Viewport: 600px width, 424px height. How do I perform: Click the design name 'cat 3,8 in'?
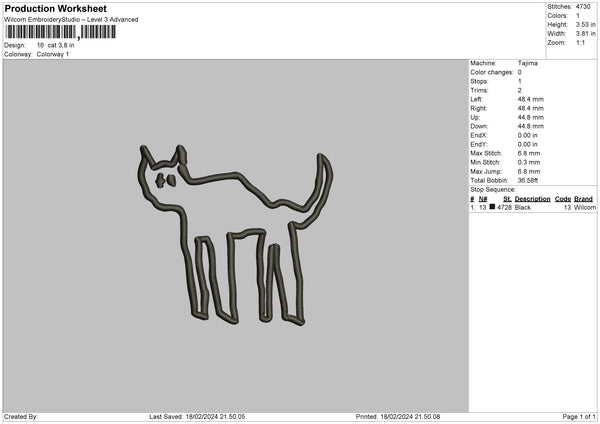click(x=61, y=45)
